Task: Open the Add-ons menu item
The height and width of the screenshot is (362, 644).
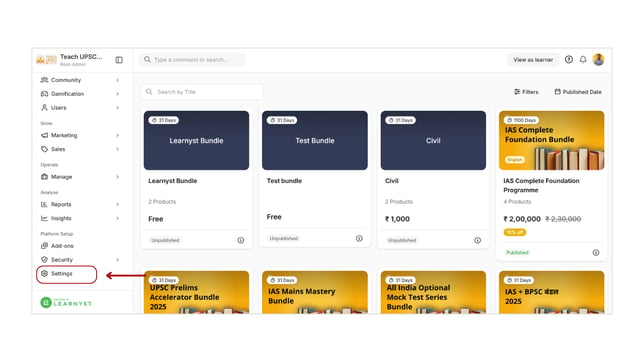Action: (x=80, y=246)
